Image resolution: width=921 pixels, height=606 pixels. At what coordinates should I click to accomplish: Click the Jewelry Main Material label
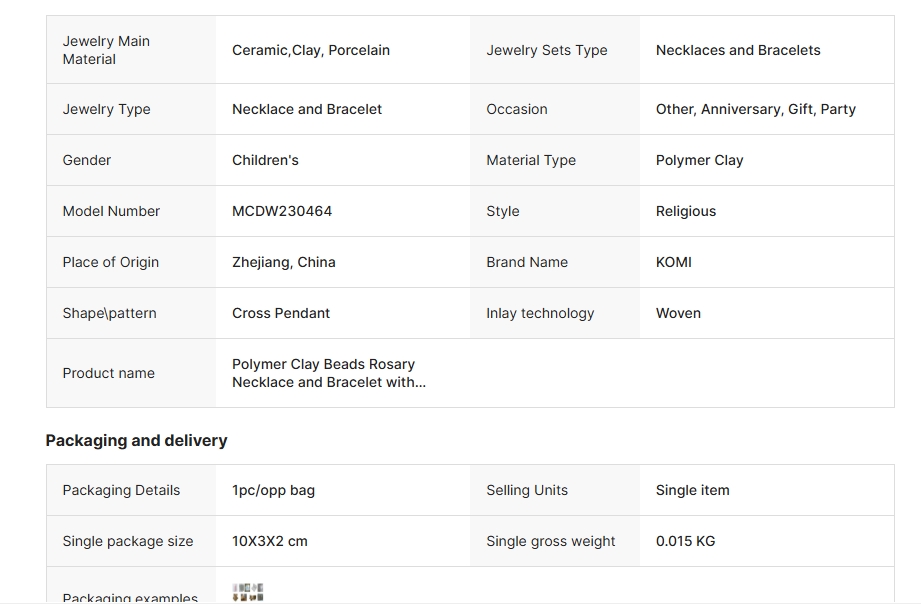pos(106,50)
